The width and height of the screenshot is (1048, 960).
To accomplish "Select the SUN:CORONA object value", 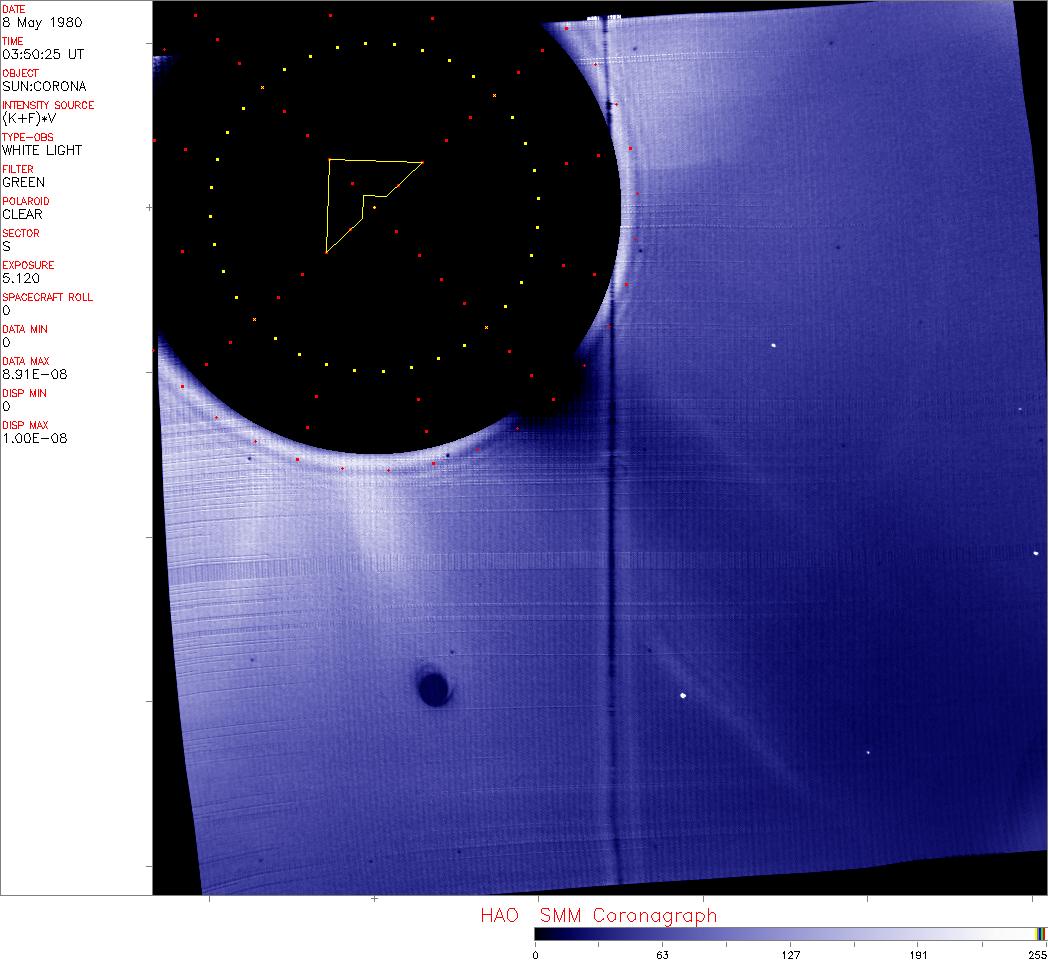I will pos(44,86).
